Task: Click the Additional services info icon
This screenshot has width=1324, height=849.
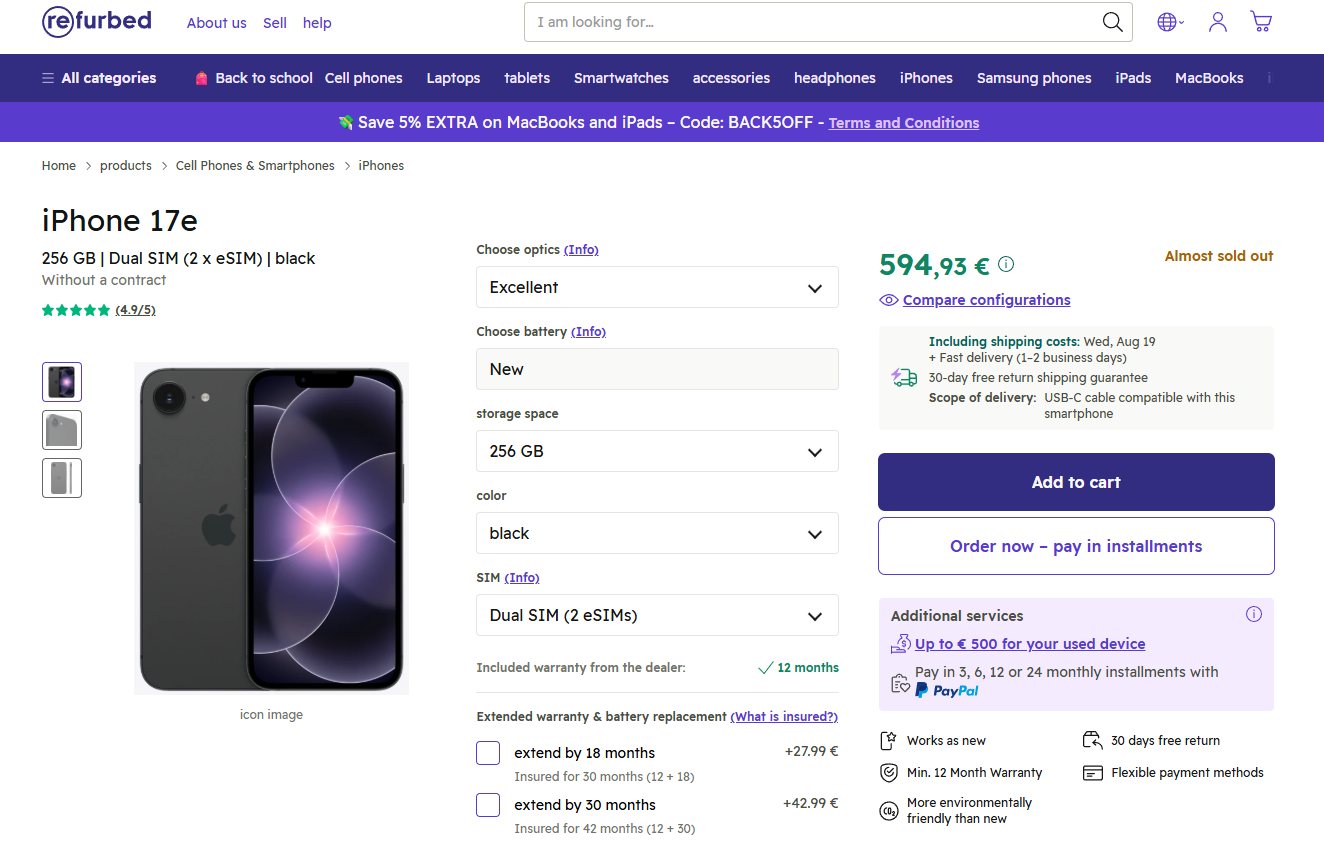Action: [1254, 614]
